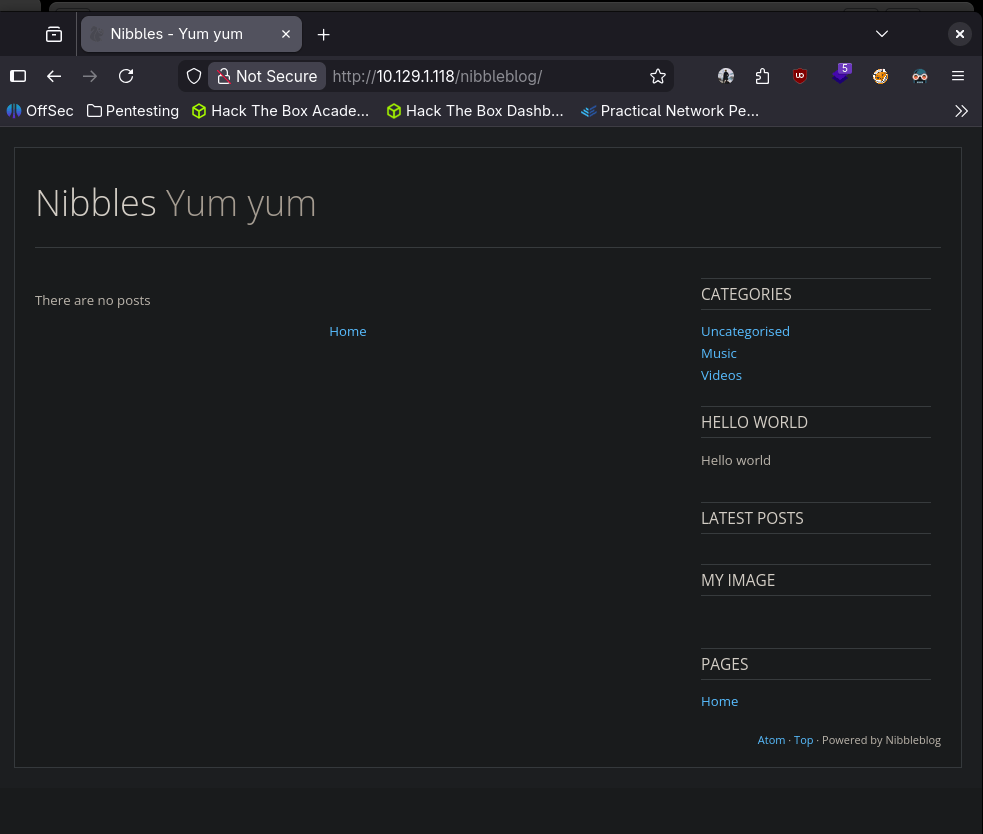Reload the current Nibbleblog page

pyautogui.click(x=126, y=76)
